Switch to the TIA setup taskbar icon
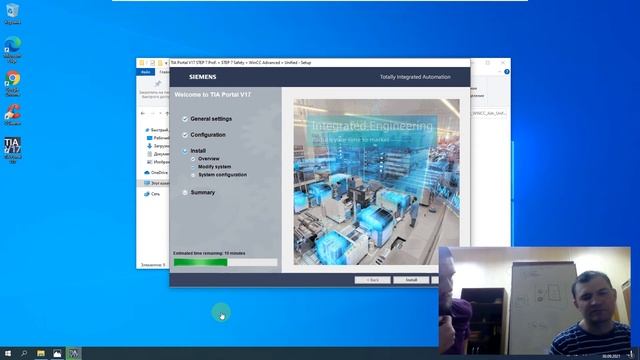 click(73, 353)
